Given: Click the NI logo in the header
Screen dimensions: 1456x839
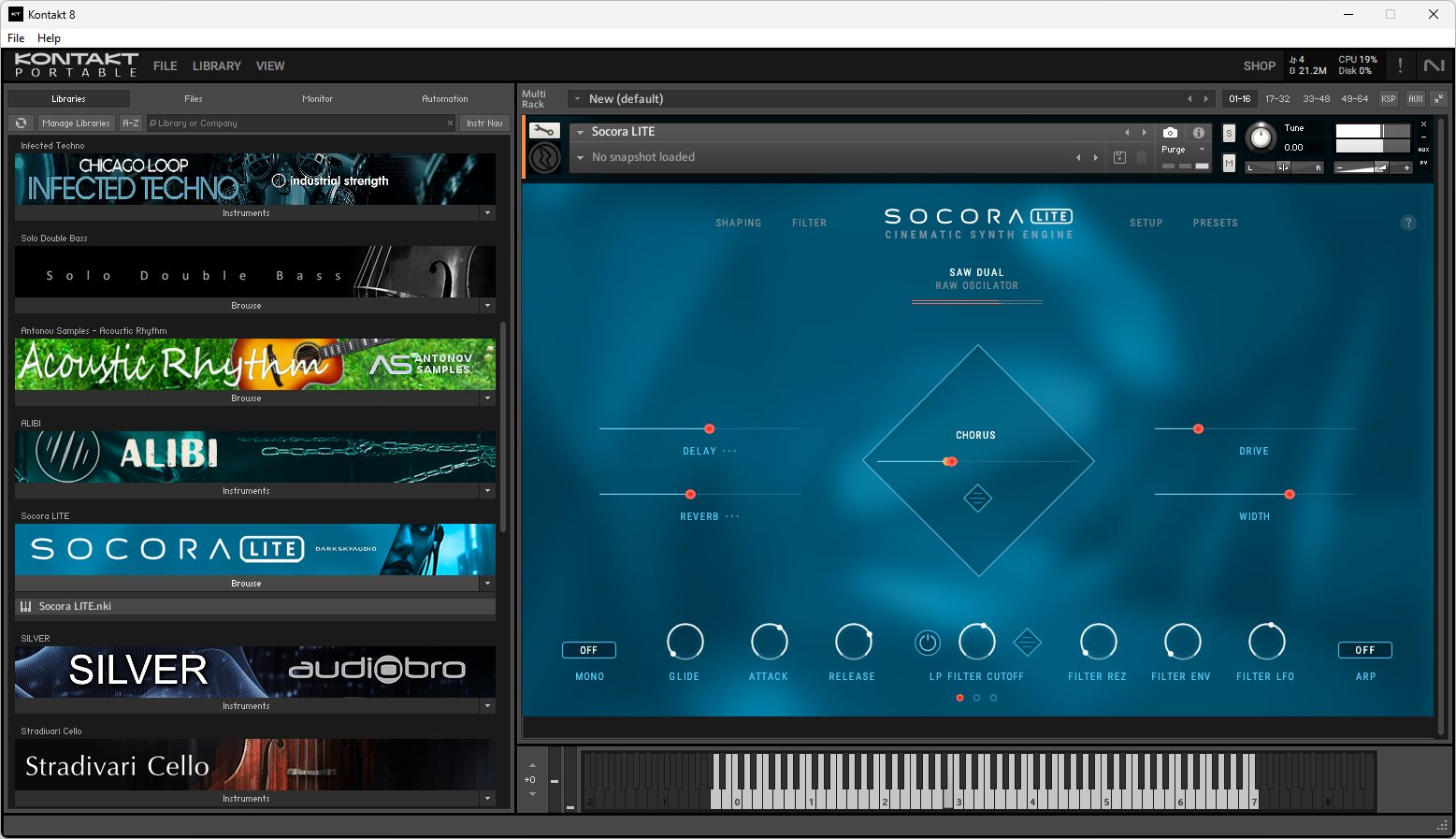Looking at the screenshot, I should tap(1434, 65).
